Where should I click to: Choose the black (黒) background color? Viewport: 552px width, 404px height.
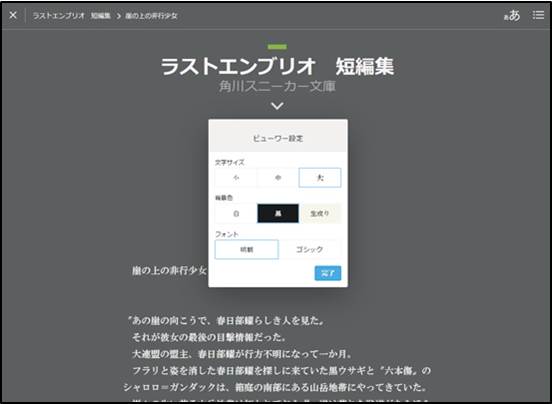click(278, 214)
